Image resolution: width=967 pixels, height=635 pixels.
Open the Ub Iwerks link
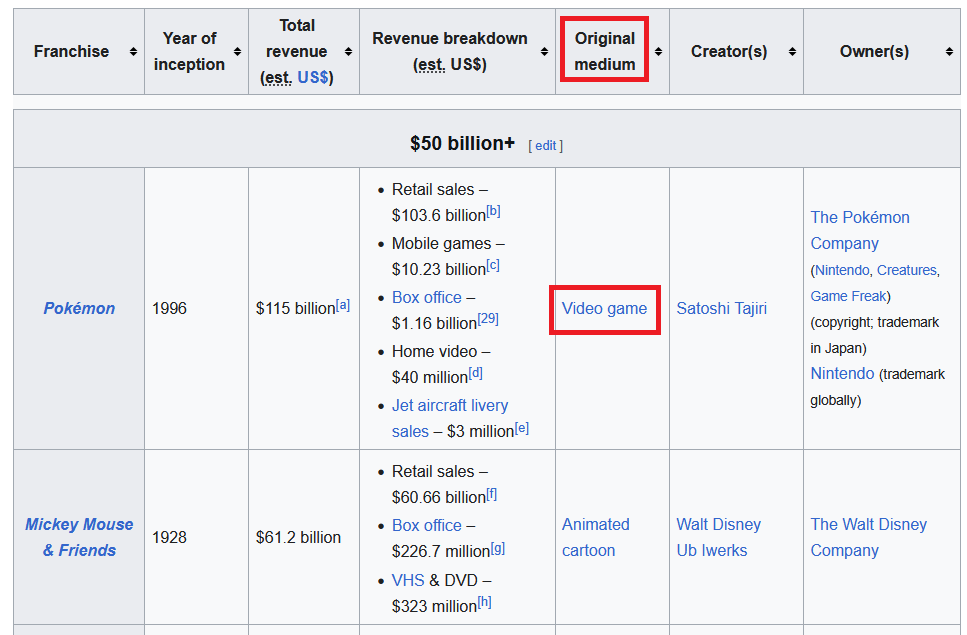pyautogui.click(x=712, y=550)
